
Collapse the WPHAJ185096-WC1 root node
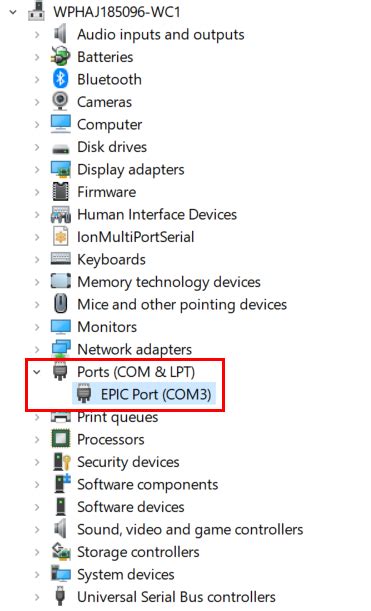(x=13, y=12)
